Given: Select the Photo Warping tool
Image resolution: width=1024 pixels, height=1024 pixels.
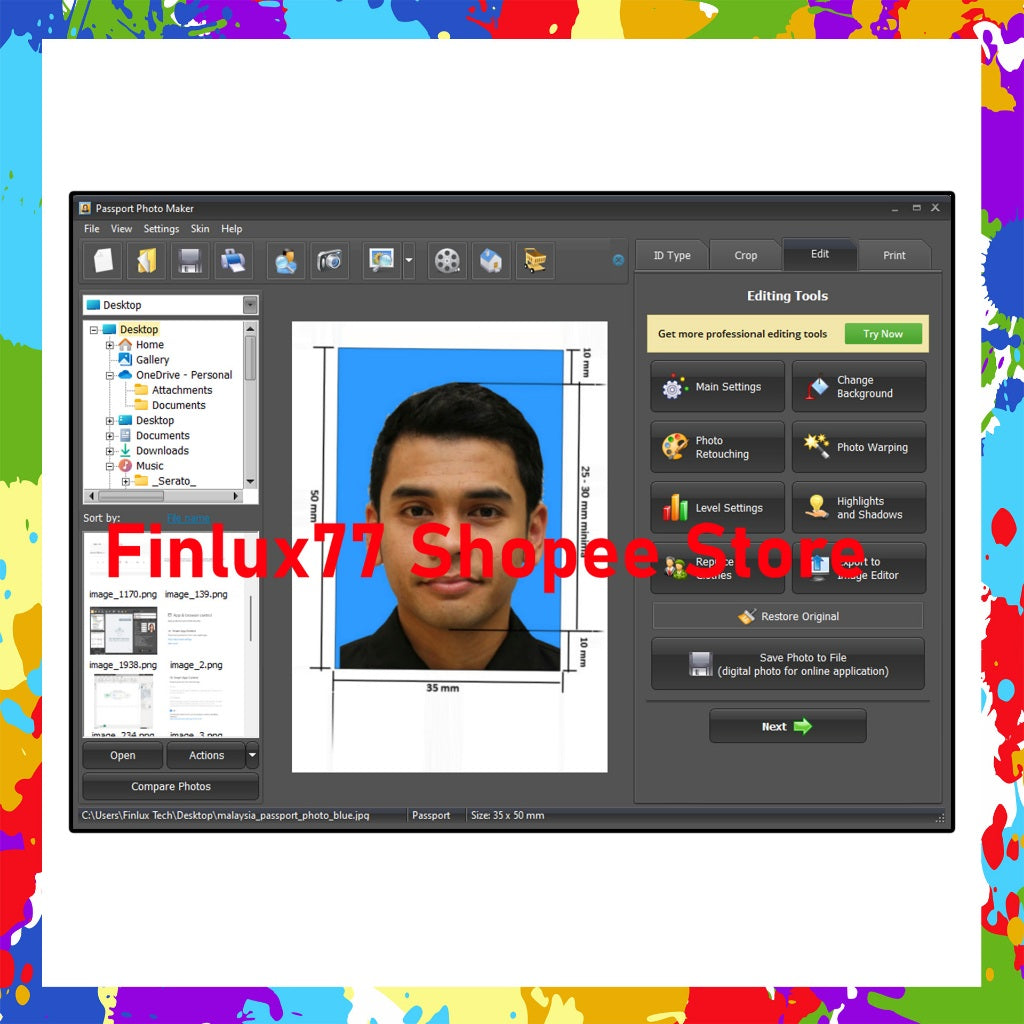Looking at the screenshot, I should [x=859, y=447].
